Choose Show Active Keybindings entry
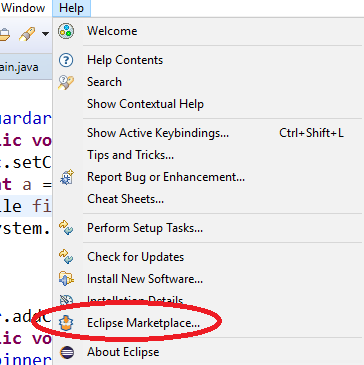This screenshot has width=364, height=365. pyautogui.click(x=208, y=133)
